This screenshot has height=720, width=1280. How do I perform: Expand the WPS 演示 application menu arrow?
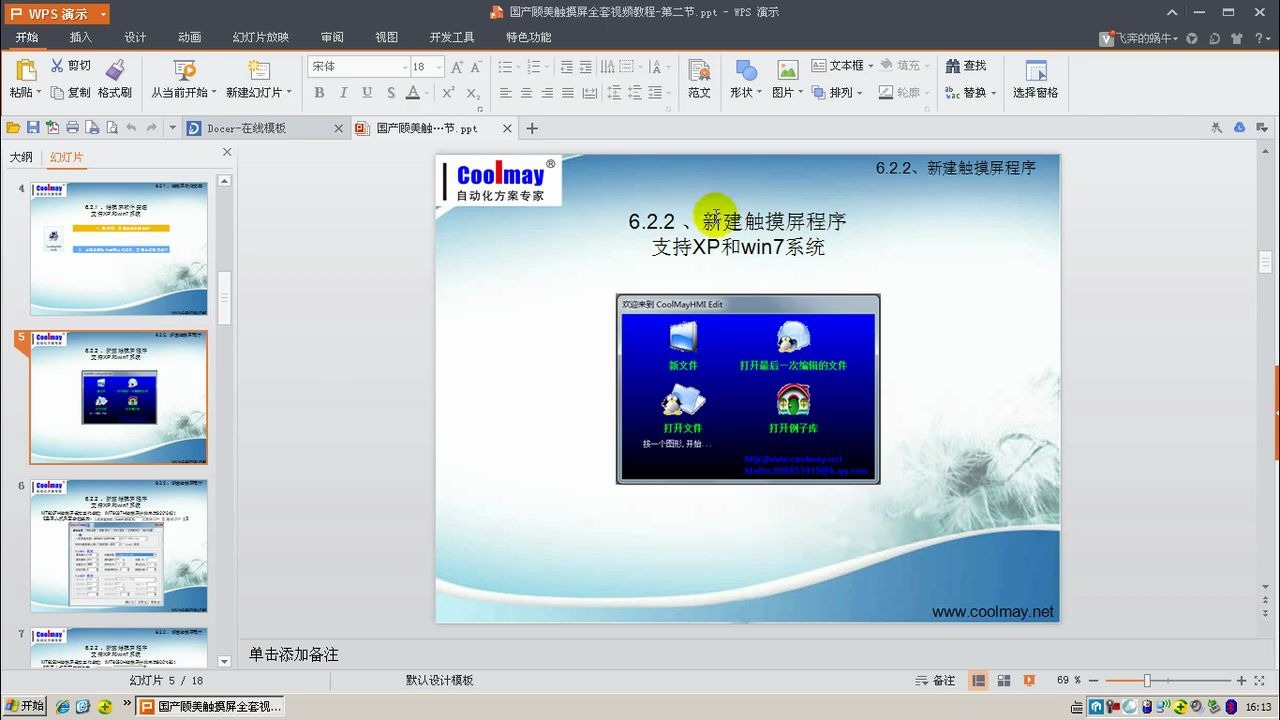point(103,14)
